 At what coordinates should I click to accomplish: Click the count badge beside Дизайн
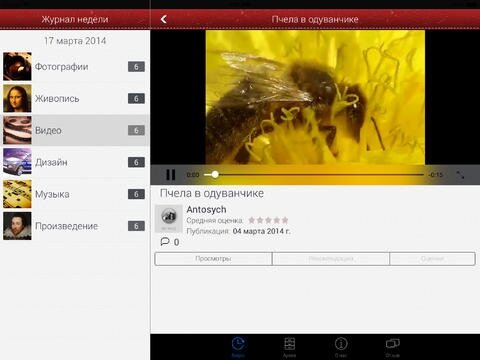tap(136, 162)
